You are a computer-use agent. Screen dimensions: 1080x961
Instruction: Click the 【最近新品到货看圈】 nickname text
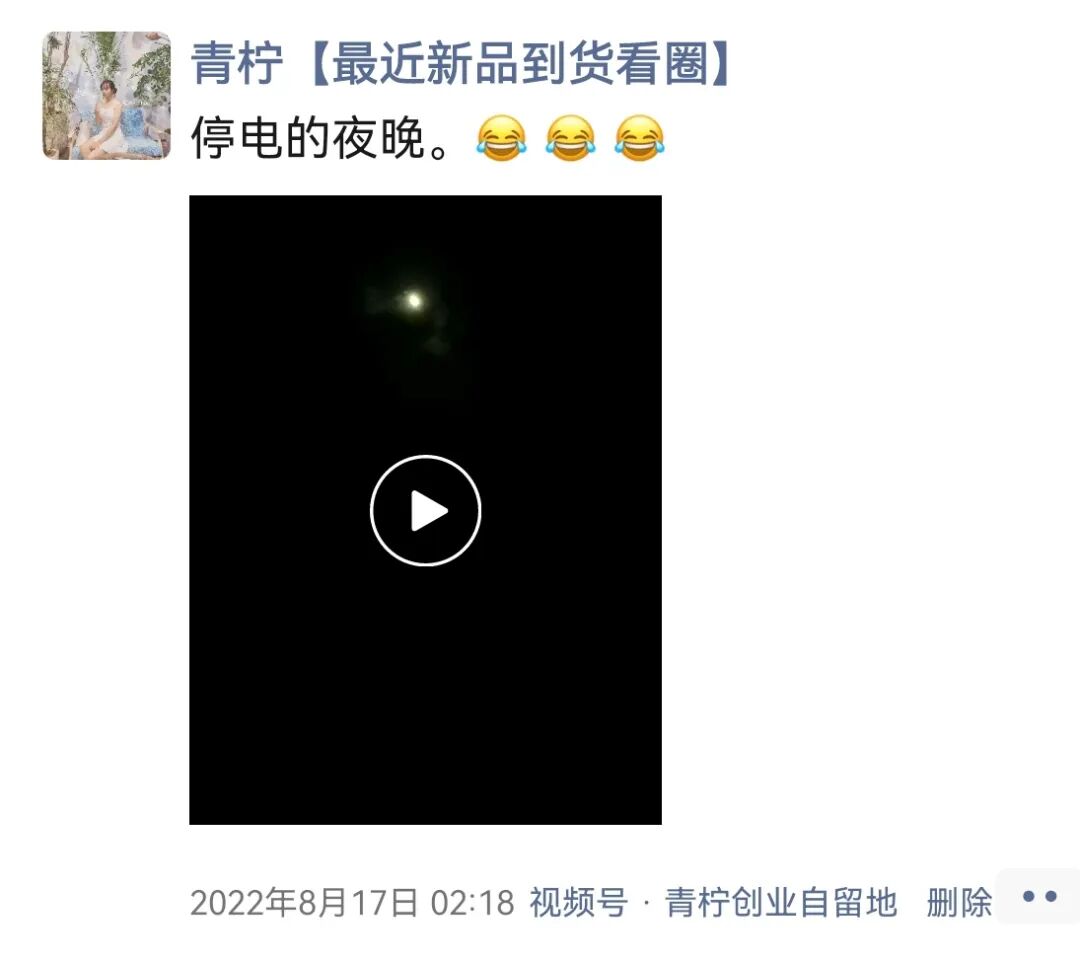[521, 63]
